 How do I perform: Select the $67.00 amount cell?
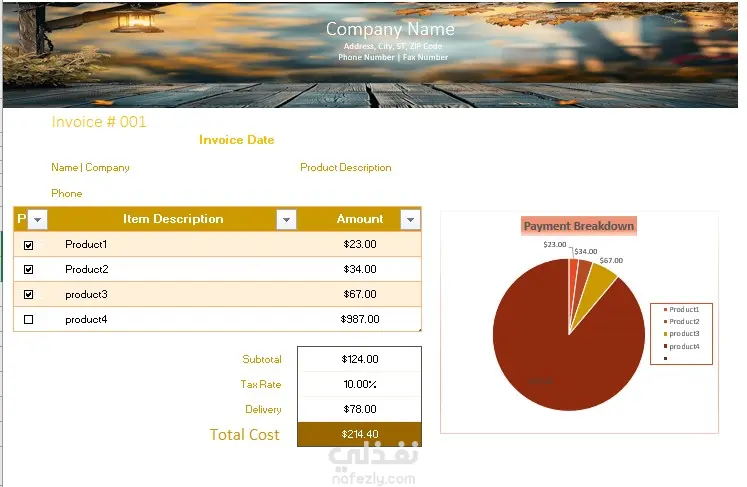pyautogui.click(x=360, y=294)
